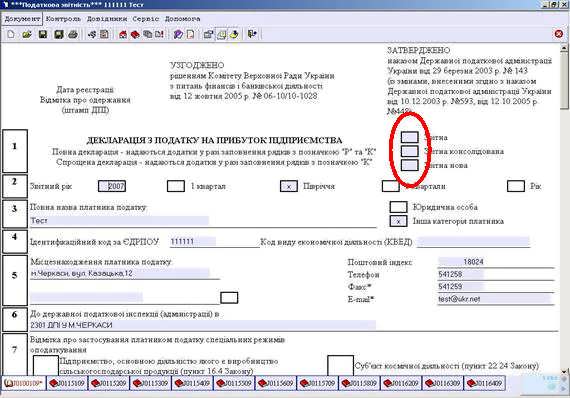Switch to the J0115809 tab
Viewport: 570px width, 398px height.
click(x=359, y=383)
